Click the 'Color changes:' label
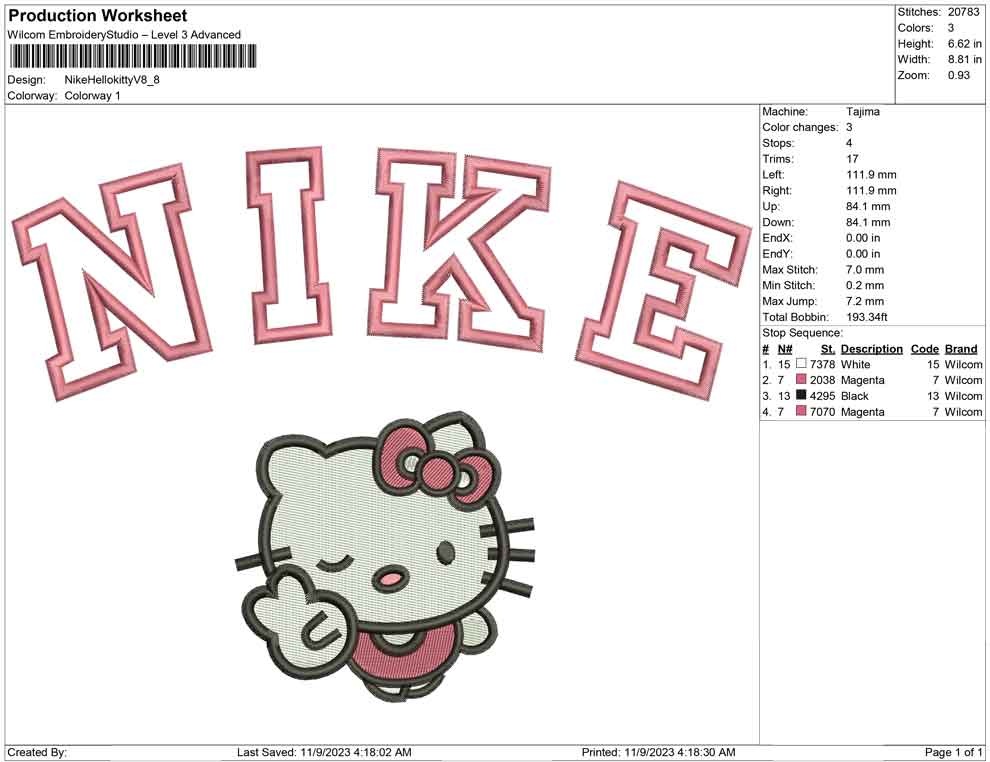The height and width of the screenshot is (762, 990). coord(800,127)
